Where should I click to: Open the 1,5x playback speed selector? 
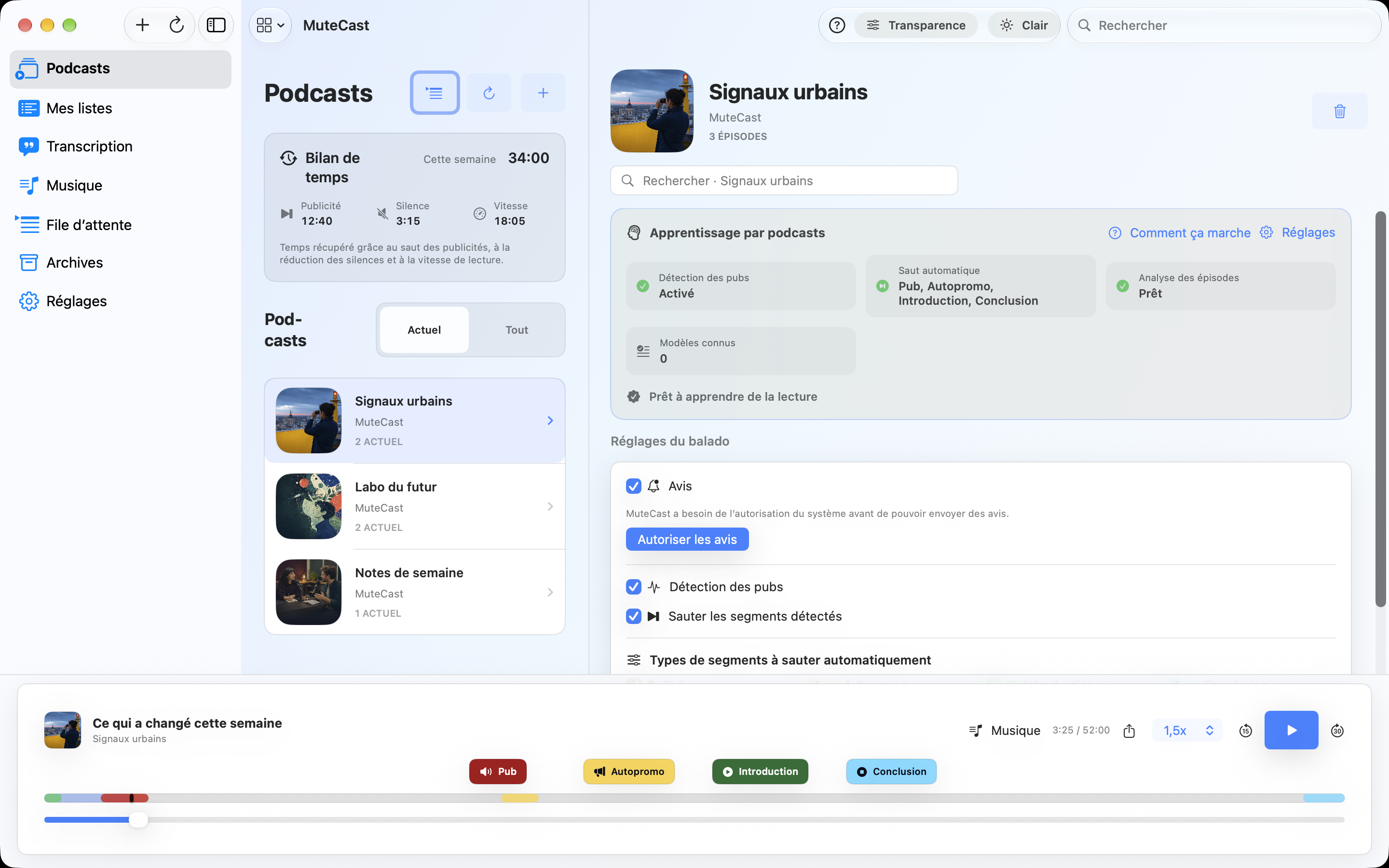1187,730
